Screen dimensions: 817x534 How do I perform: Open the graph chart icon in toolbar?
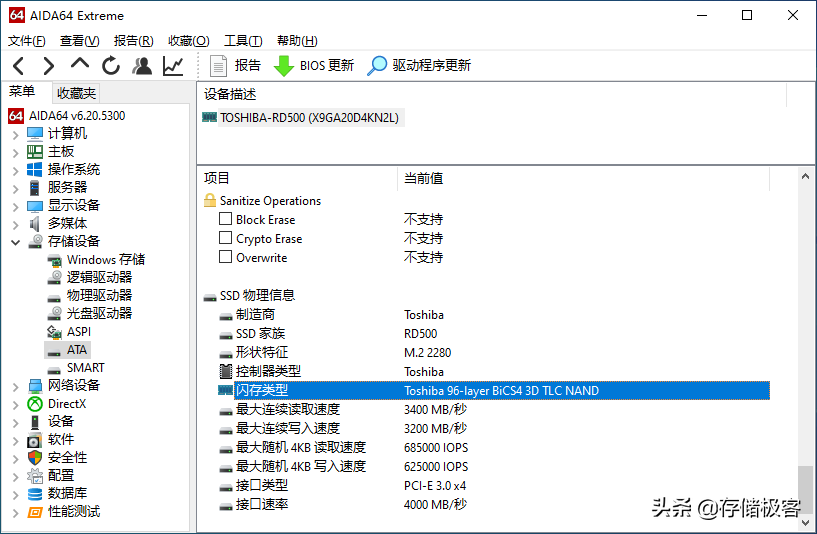point(173,66)
